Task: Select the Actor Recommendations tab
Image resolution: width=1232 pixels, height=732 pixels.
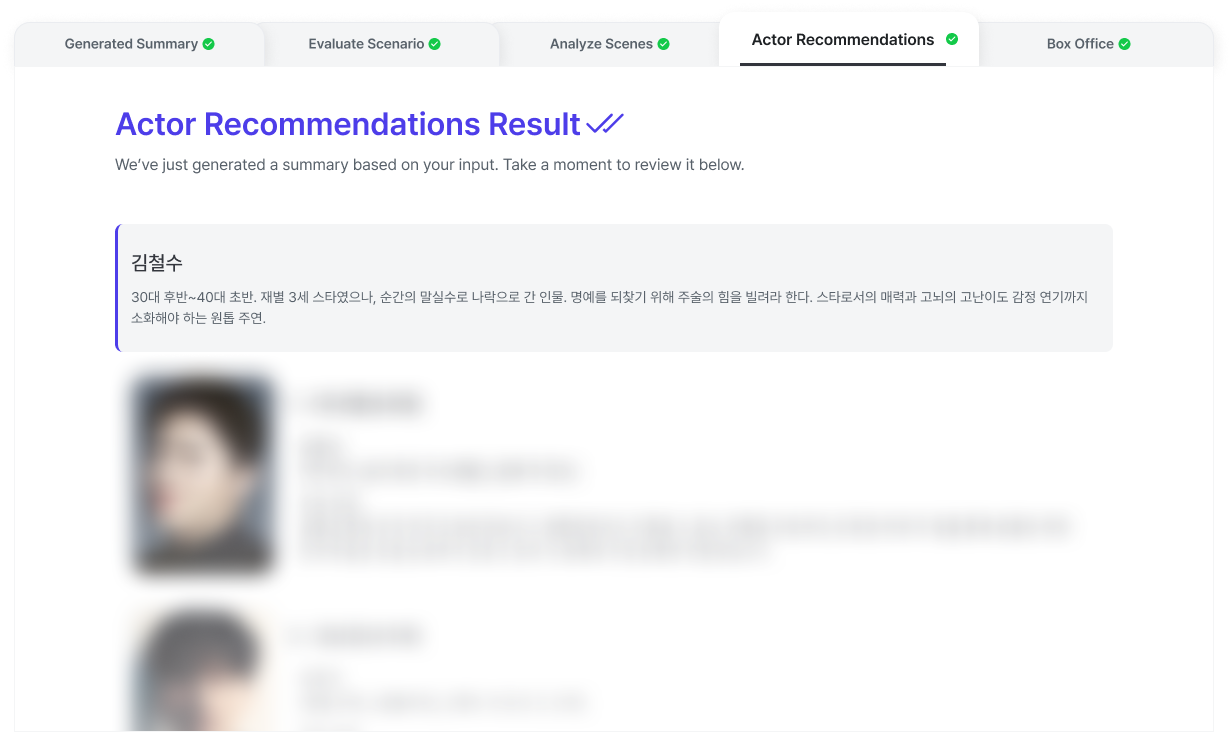Action: click(x=848, y=40)
